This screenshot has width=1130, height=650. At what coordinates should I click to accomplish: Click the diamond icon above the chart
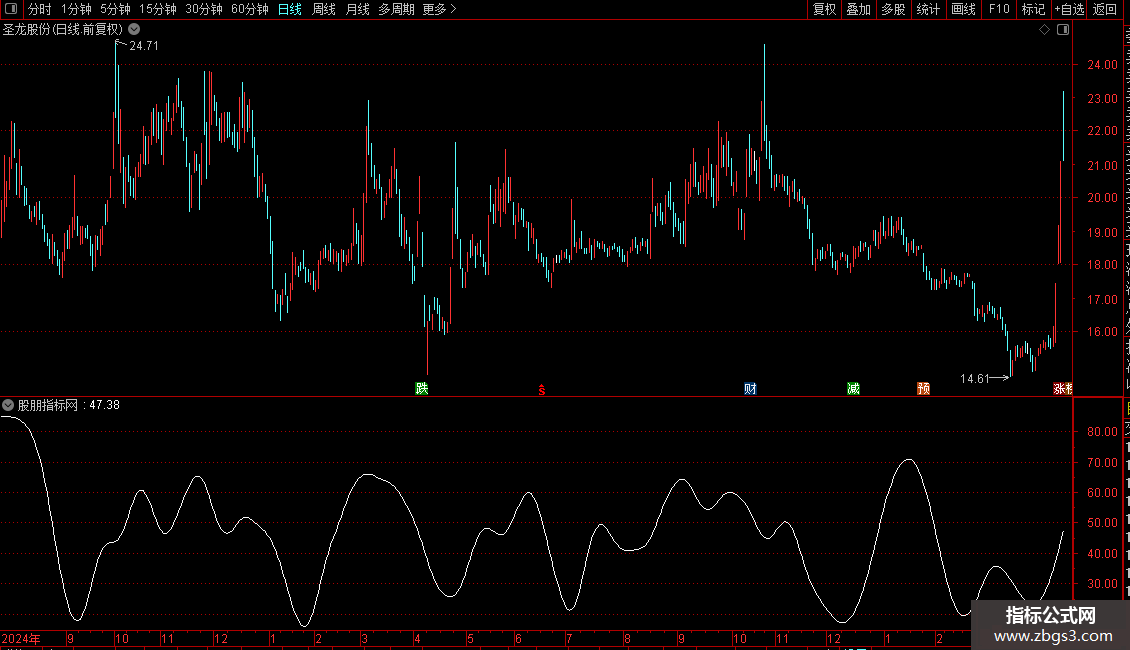[x=1044, y=30]
